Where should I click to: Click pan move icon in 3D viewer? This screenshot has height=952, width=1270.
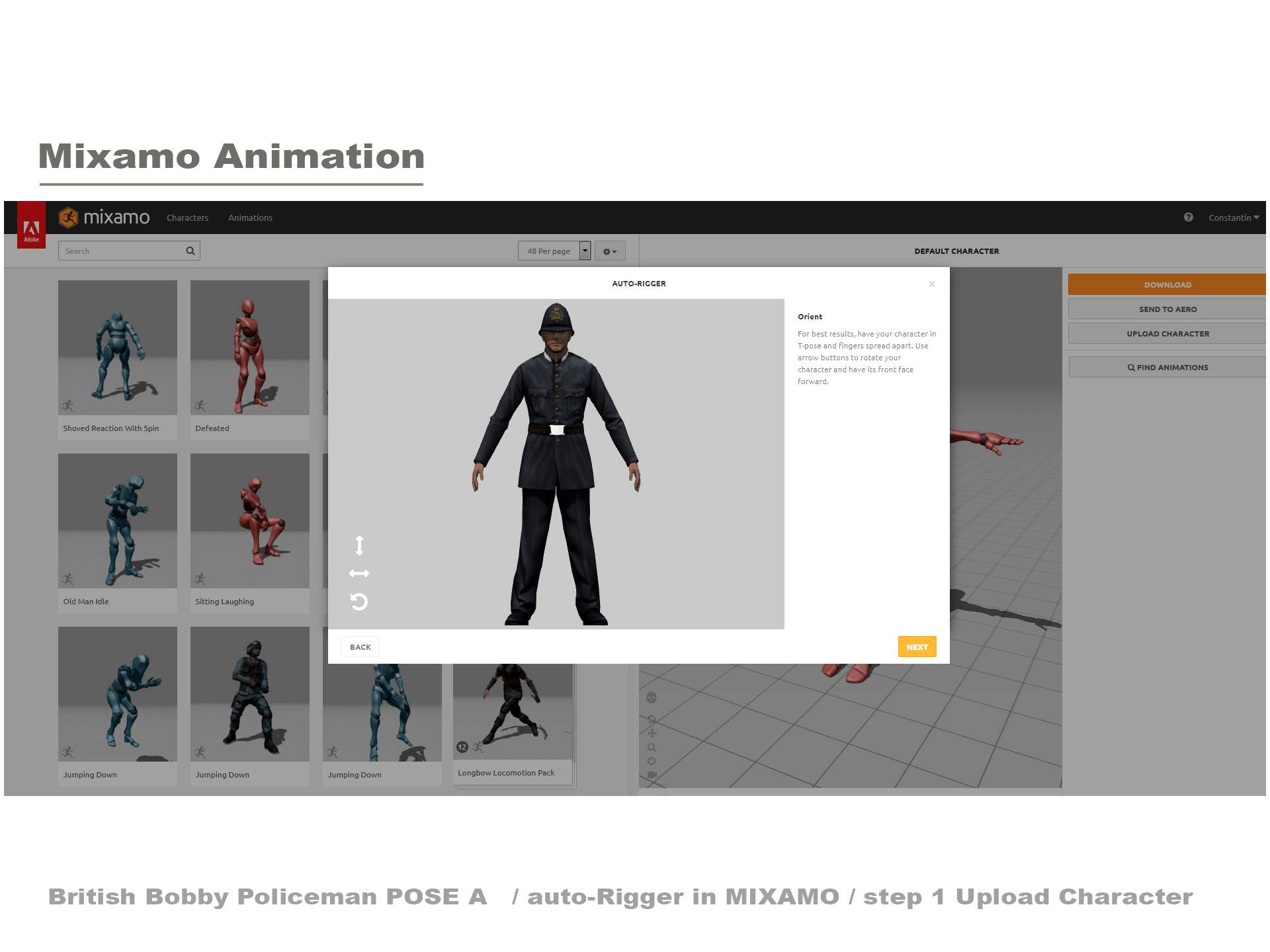pyautogui.click(x=652, y=733)
